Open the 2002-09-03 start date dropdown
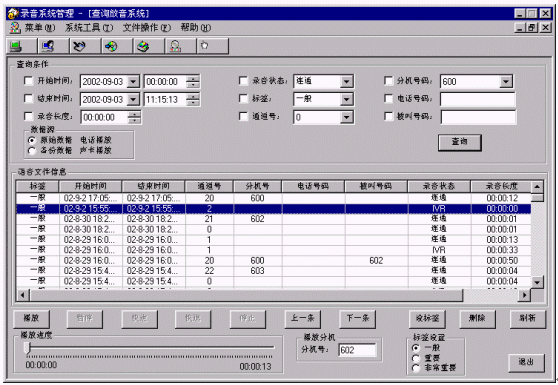558x385 pixels. 133,81
